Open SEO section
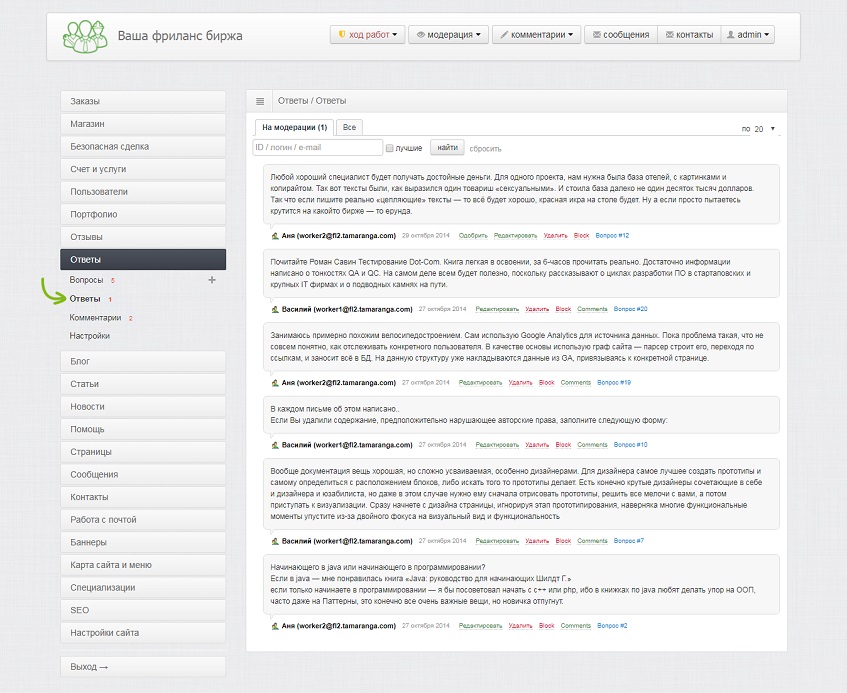 pos(143,611)
